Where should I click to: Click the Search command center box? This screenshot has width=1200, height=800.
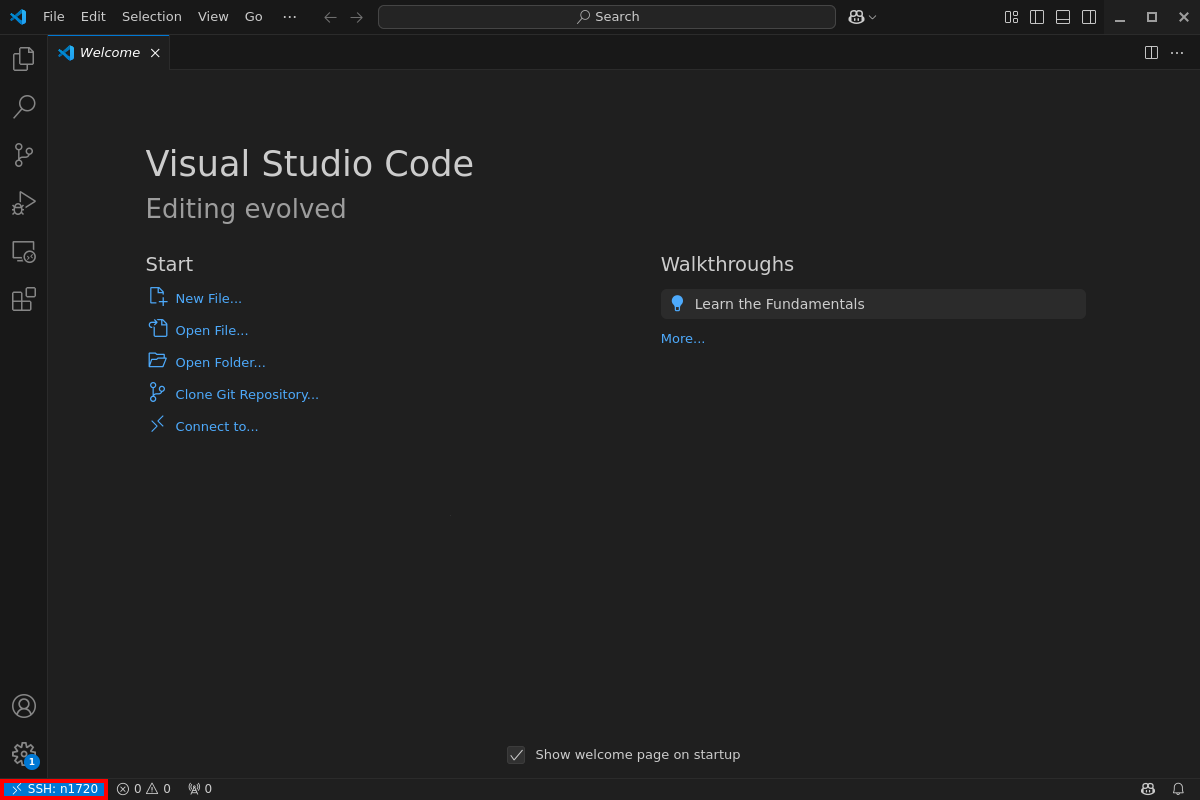607,17
